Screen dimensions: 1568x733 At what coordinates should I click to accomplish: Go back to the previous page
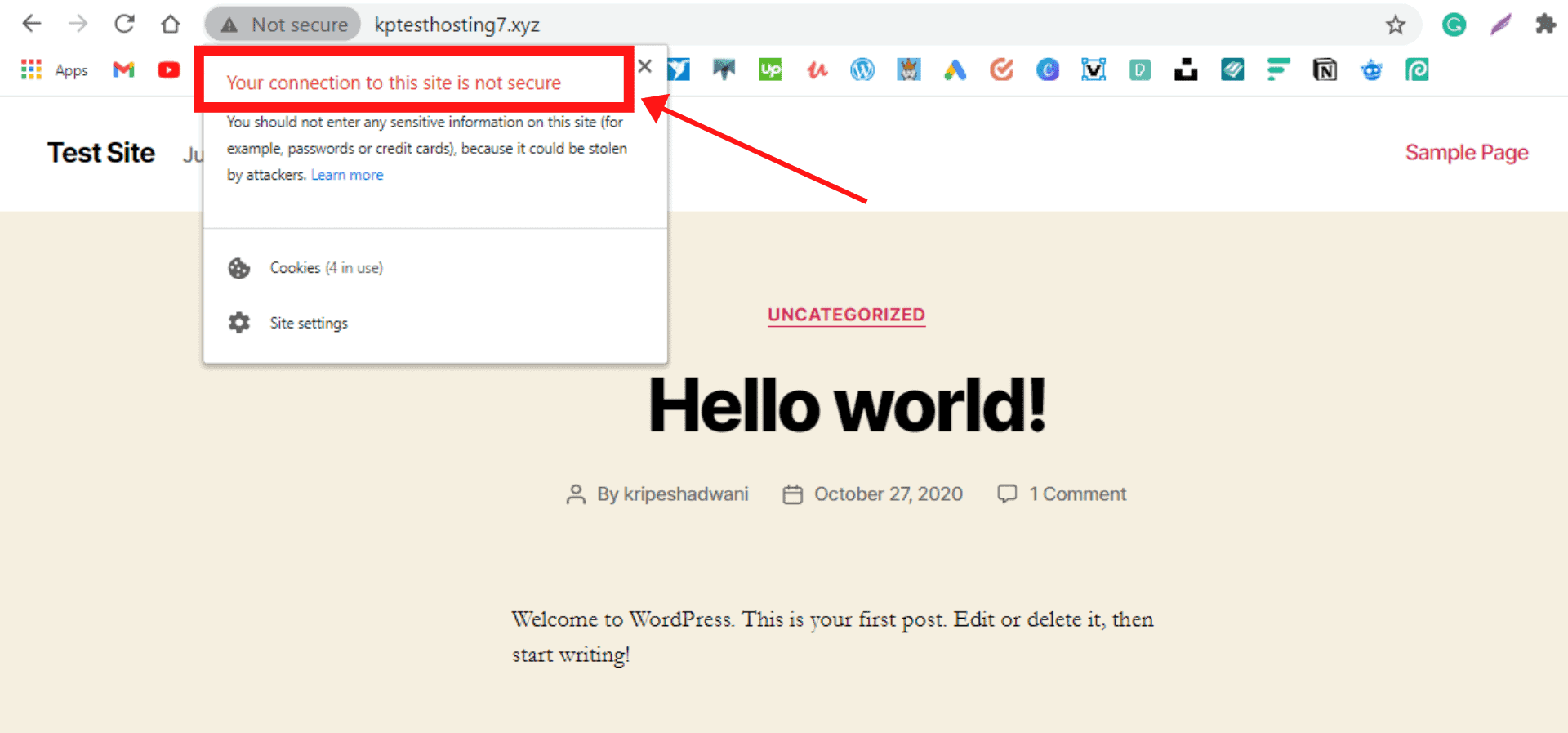(x=32, y=24)
